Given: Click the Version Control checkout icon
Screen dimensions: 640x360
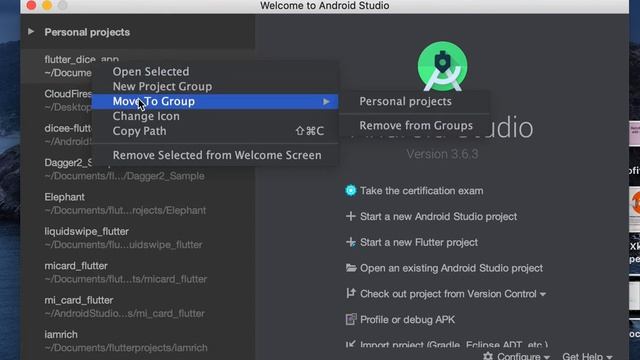Looking at the screenshot, I should pos(351,293).
